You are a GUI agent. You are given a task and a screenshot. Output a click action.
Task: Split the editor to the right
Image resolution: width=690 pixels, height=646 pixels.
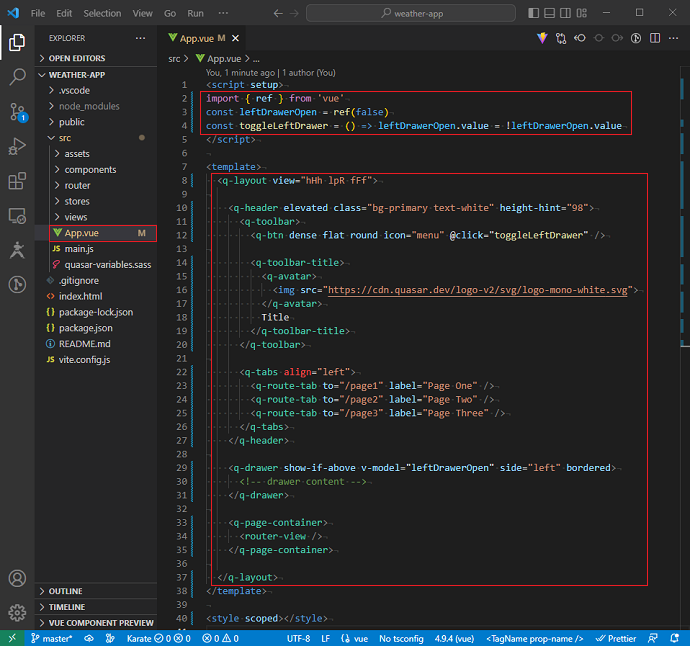pyautogui.click(x=655, y=38)
